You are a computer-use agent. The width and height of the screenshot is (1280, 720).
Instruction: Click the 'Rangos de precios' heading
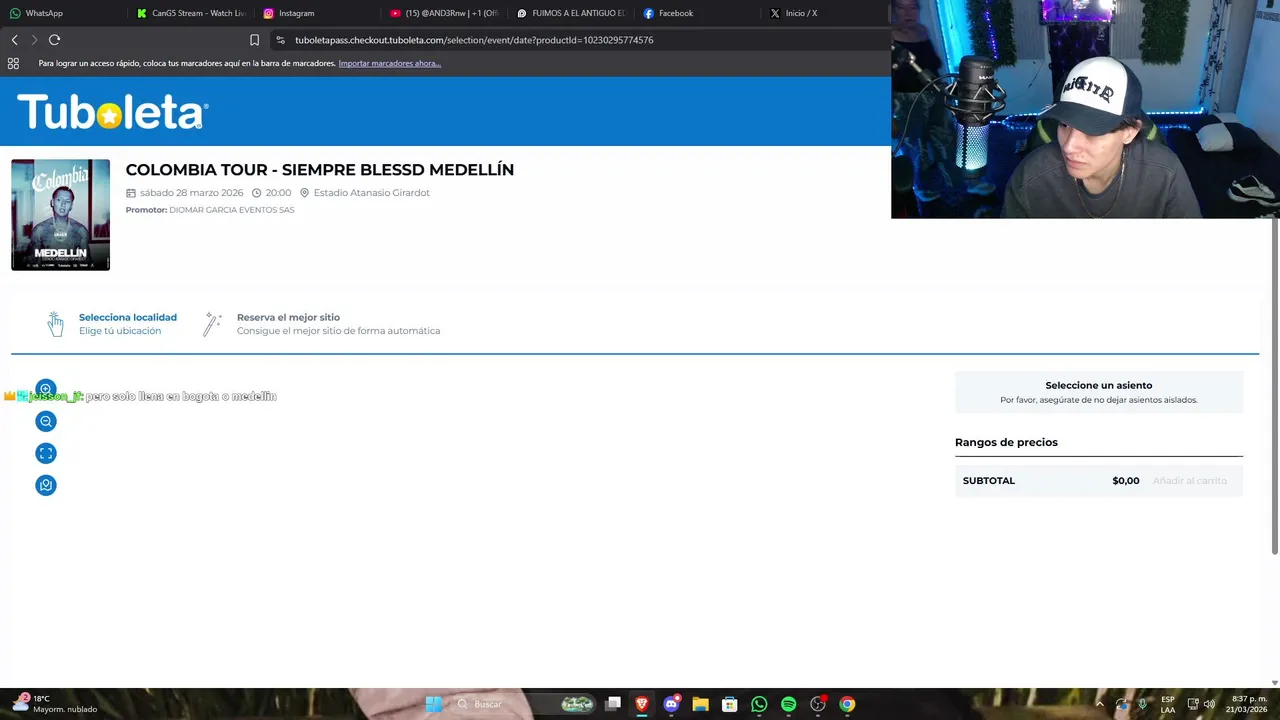click(x=1006, y=442)
